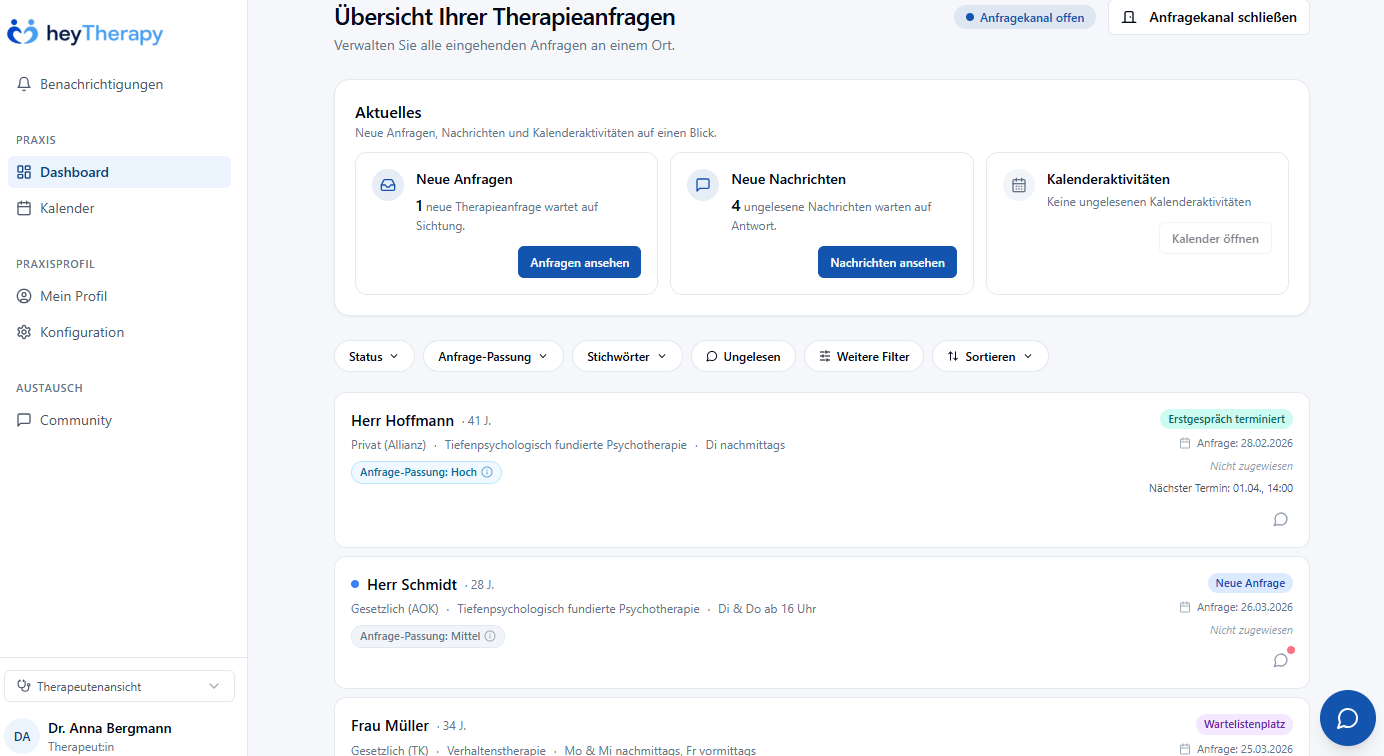The height and width of the screenshot is (756, 1384).
Task: Click the Community chat icon
Action: [x=24, y=420]
